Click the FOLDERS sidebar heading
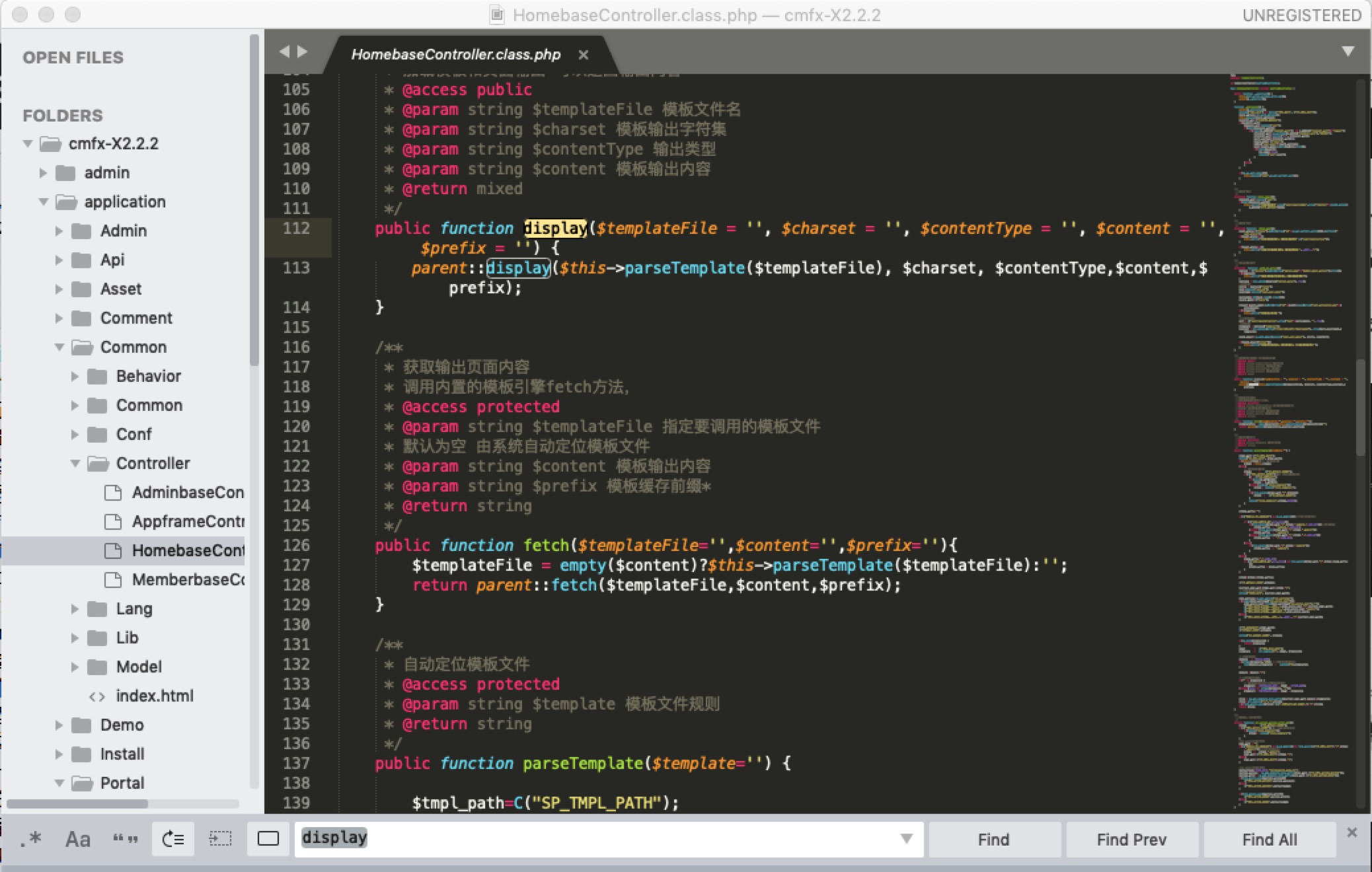The height and width of the screenshot is (872, 1372). click(x=63, y=116)
